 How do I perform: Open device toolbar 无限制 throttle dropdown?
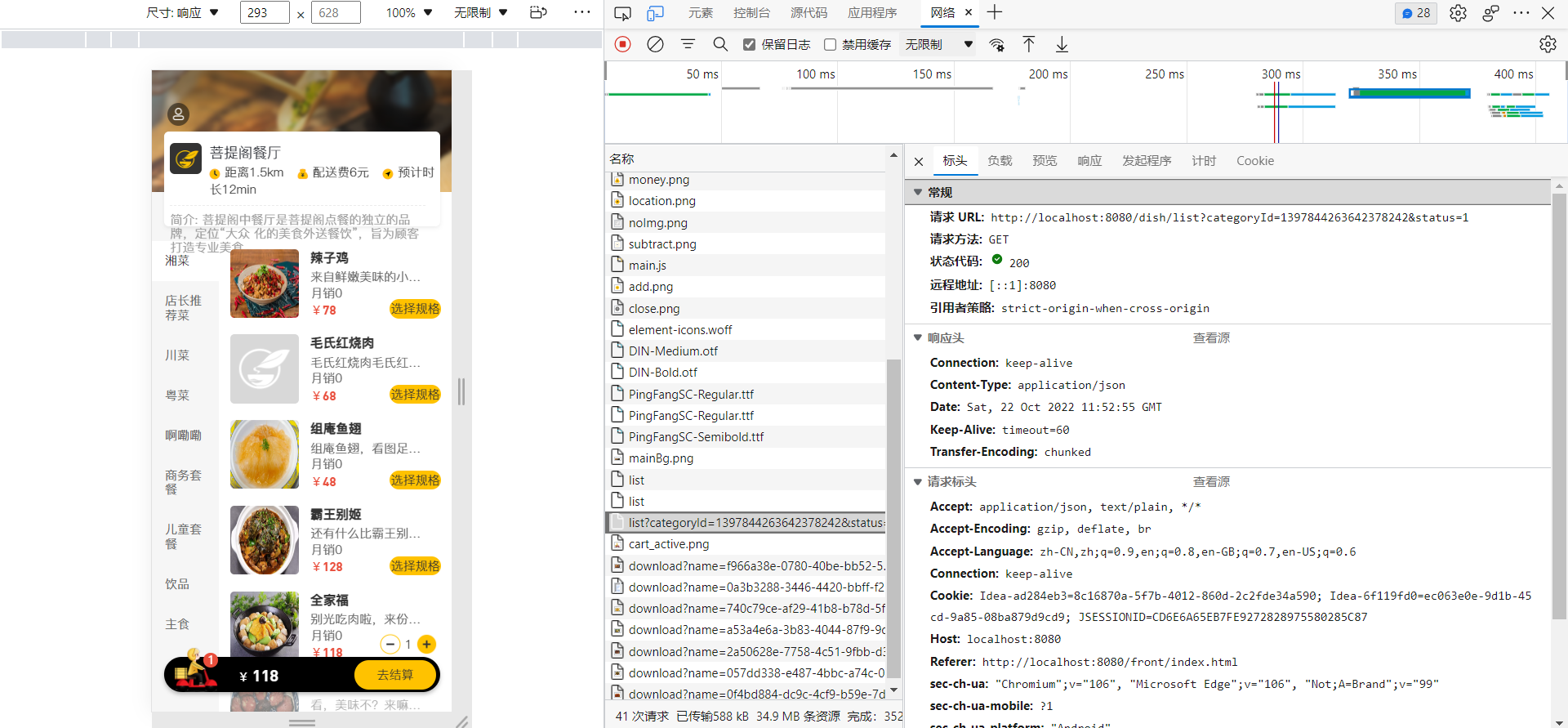pyautogui.click(x=480, y=12)
